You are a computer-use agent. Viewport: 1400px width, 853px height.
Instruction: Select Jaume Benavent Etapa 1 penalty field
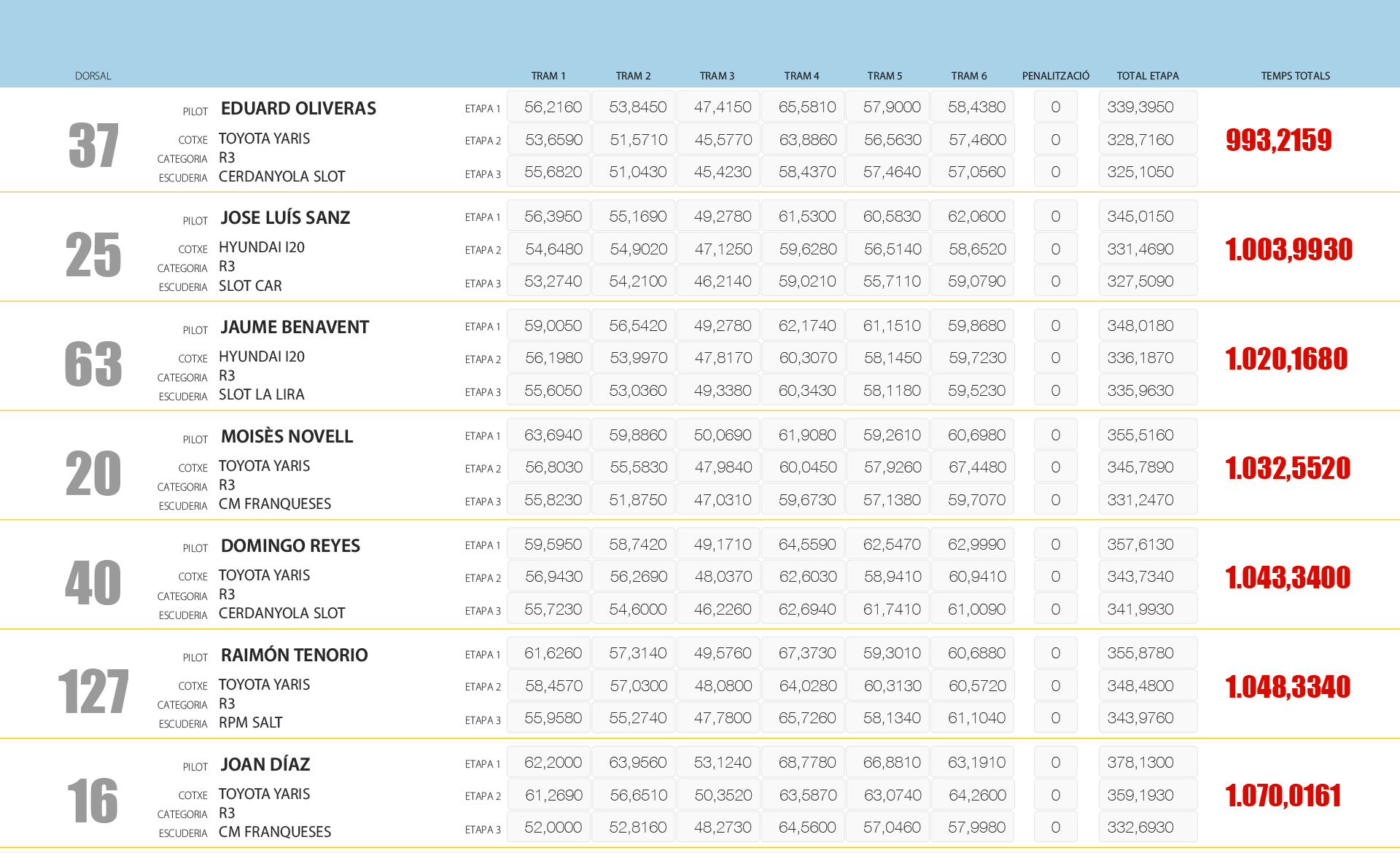1055,326
